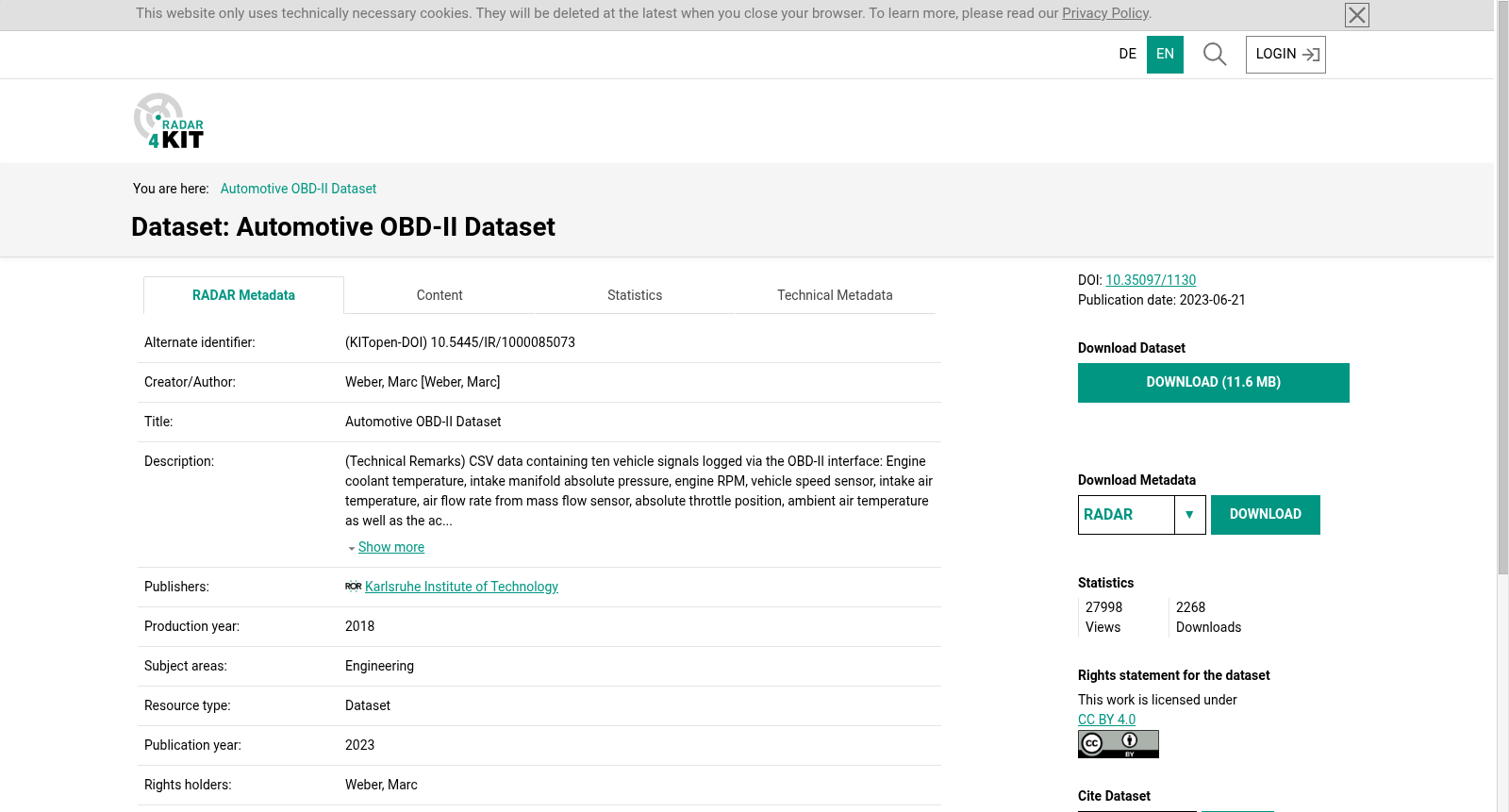Open the Statistics tab
This screenshot has width=1509, height=812.
635,295
